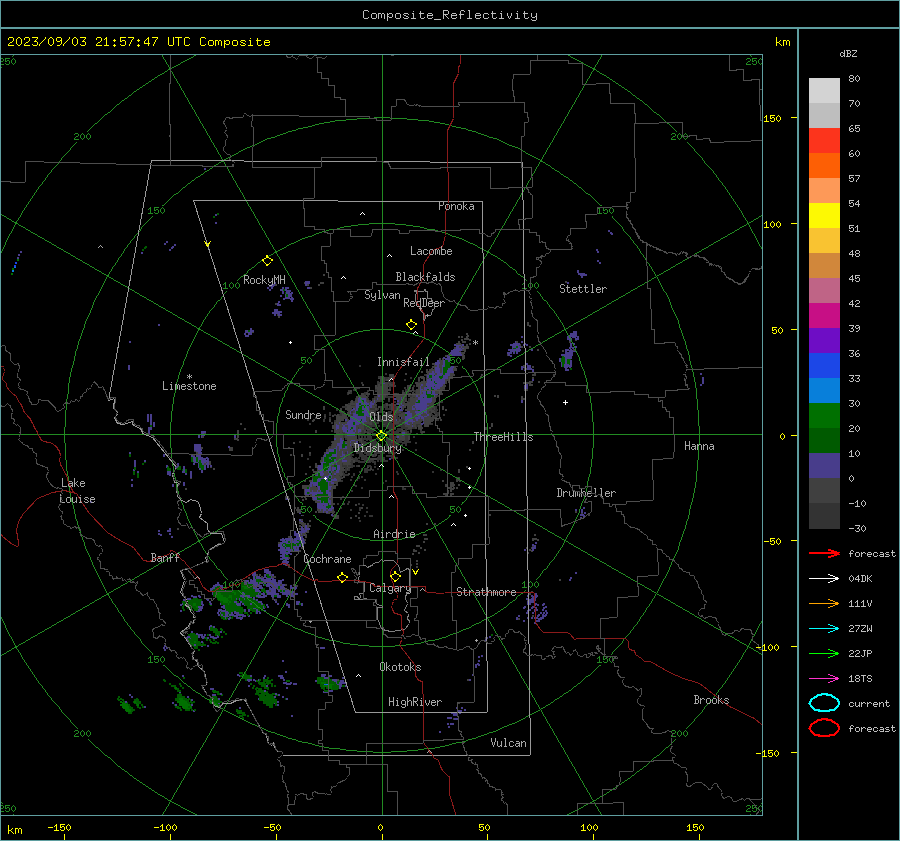Click the red forecast arrow in the legend
Image resolution: width=900 pixels, height=841 pixels.
824,553
